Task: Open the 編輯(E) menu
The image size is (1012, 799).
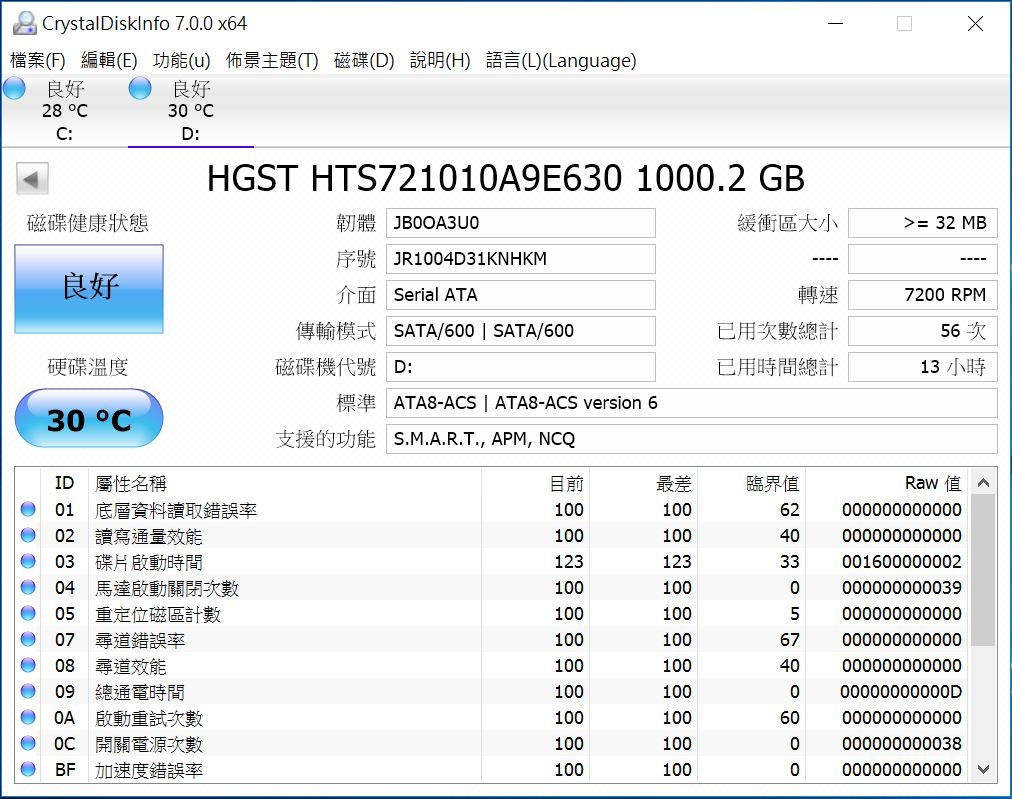Action: (x=109, y=60)
